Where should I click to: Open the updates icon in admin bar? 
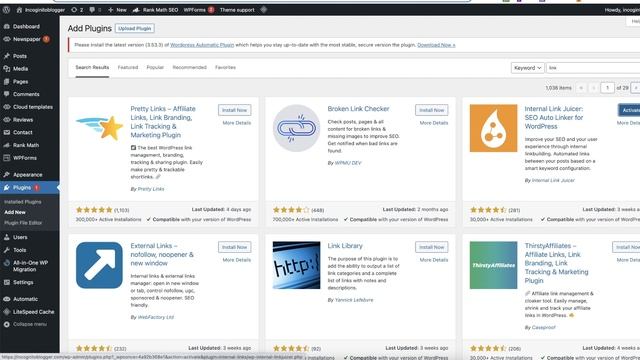(77, 10)
